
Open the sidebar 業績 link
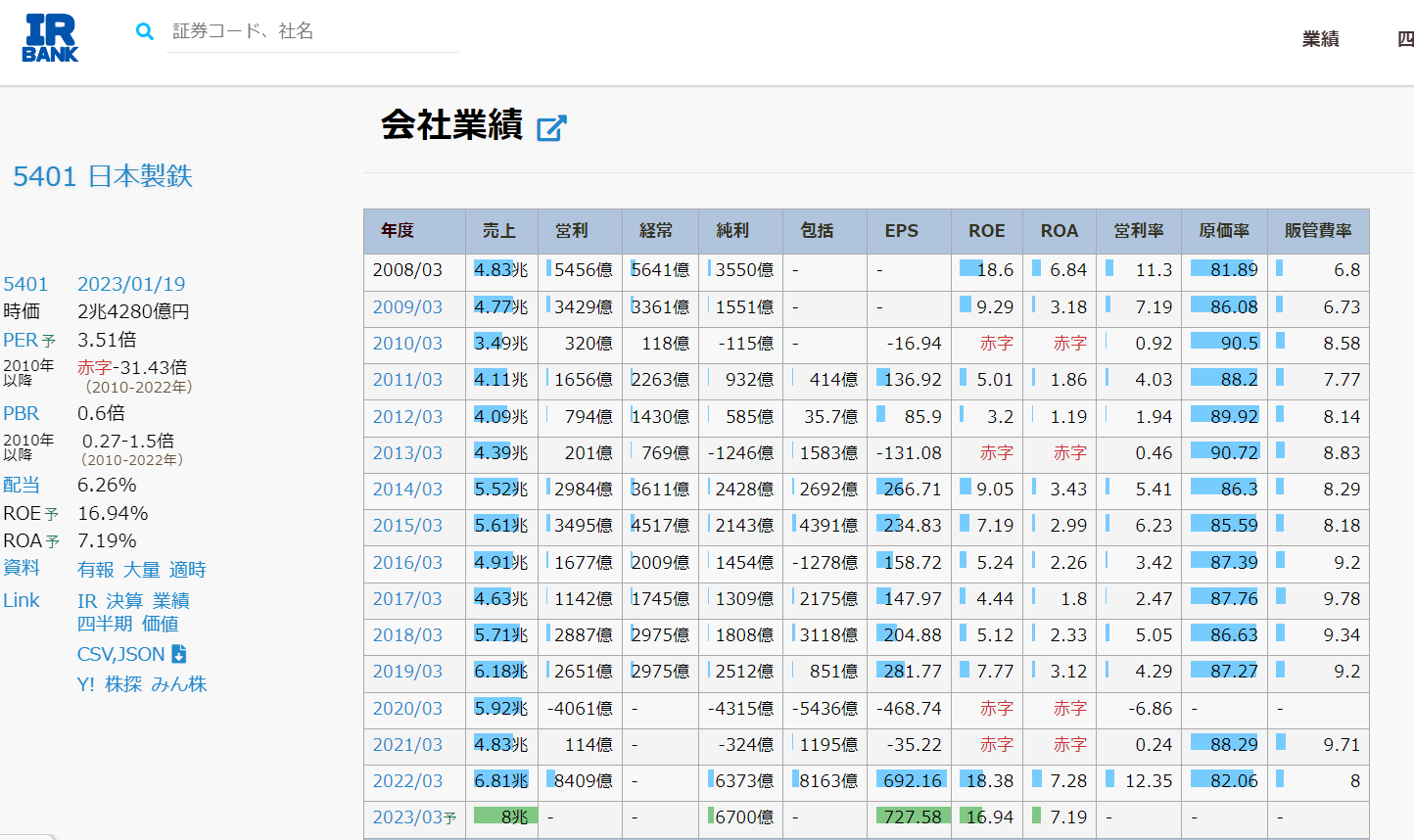(x=171, y=601)
